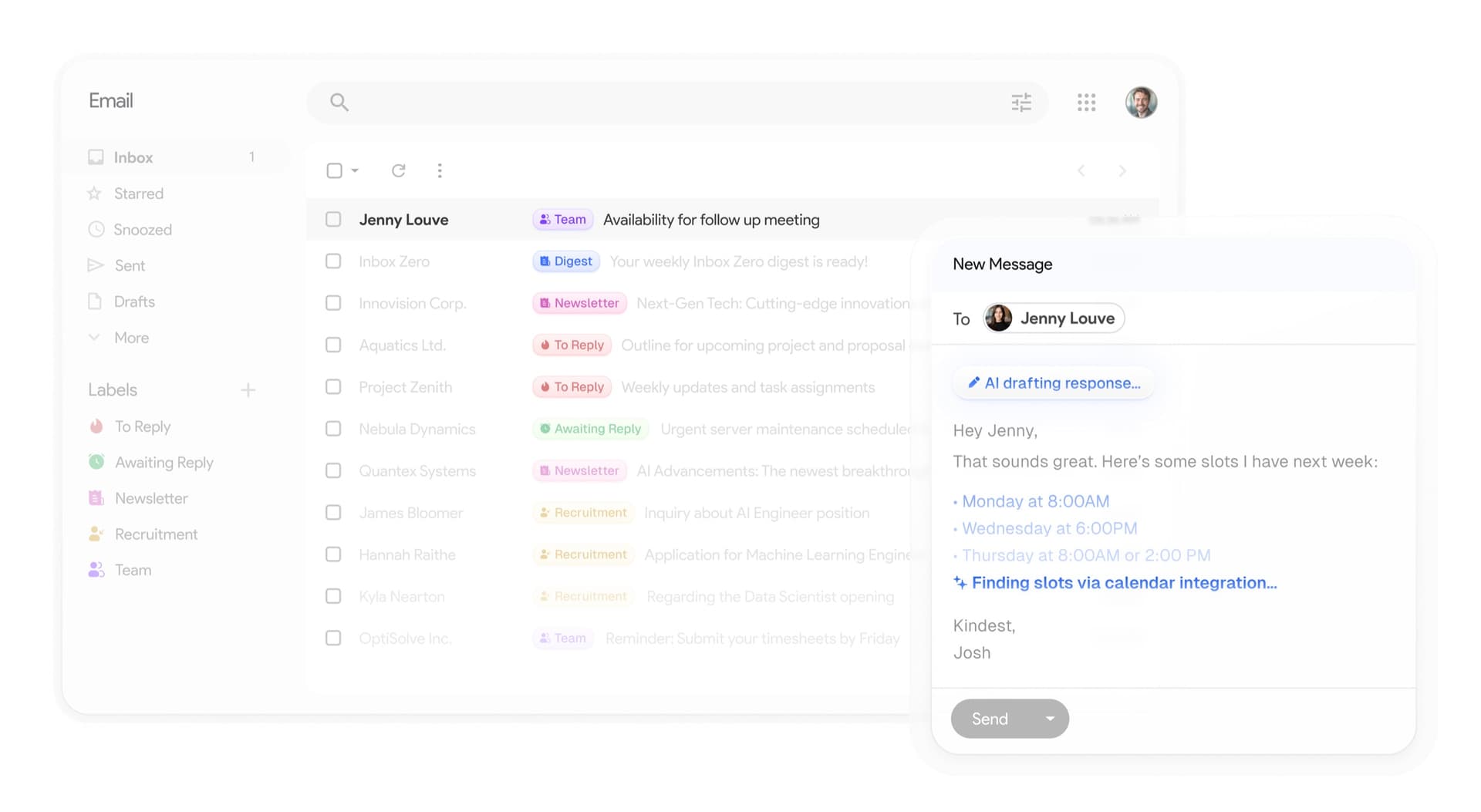
Task: Go to next page arrow
Action: pyautogui.click(x=1122, y=170)
